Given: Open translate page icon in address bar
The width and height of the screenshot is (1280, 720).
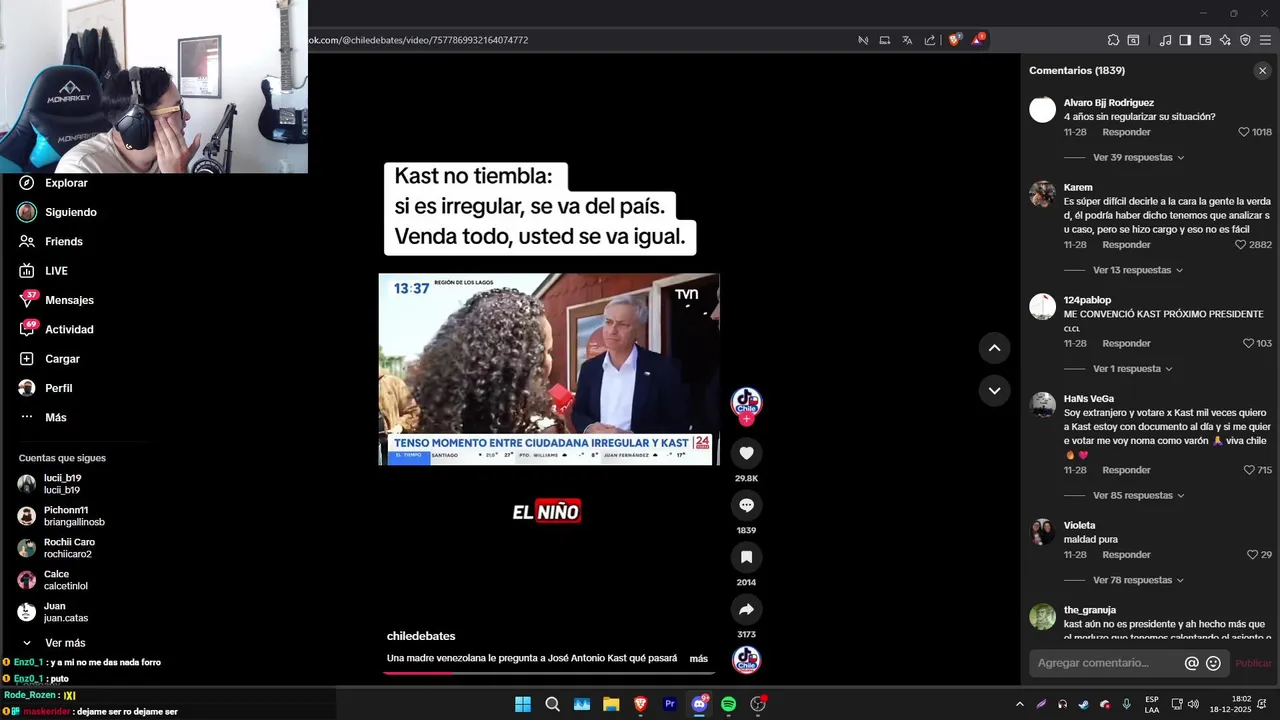Looking at the screenshot, I should click(x=907, y=40).
